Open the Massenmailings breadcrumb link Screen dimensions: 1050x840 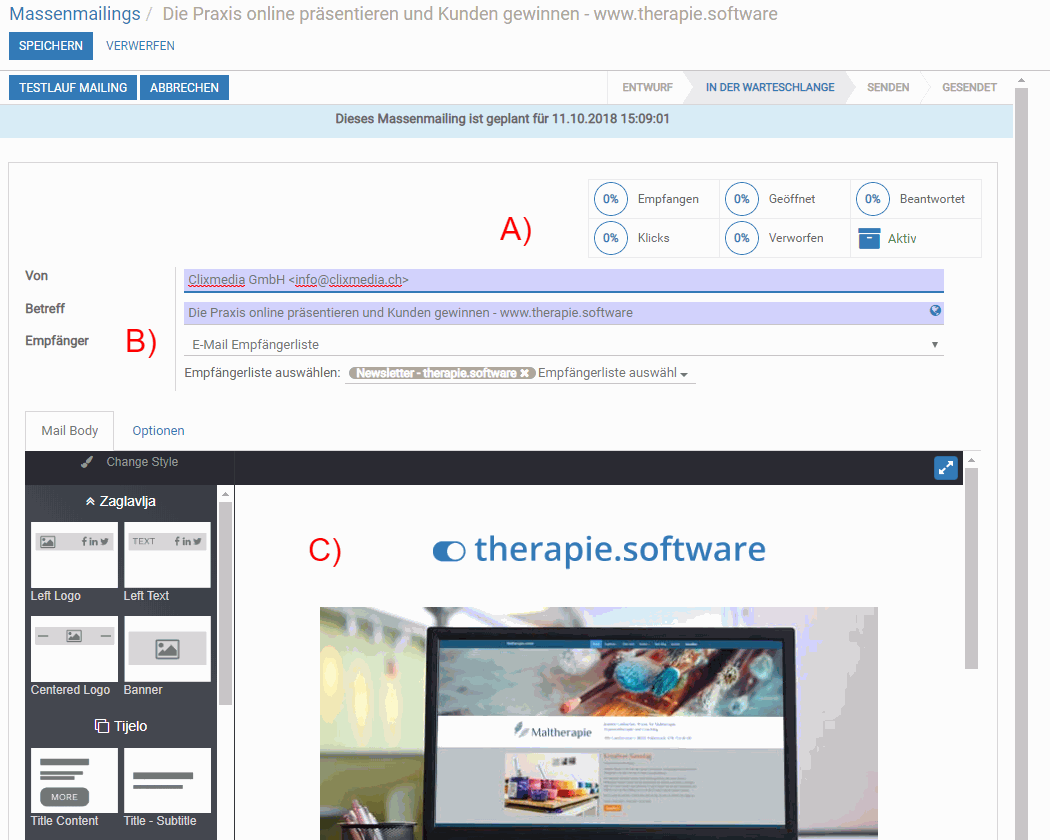[75, 13]
